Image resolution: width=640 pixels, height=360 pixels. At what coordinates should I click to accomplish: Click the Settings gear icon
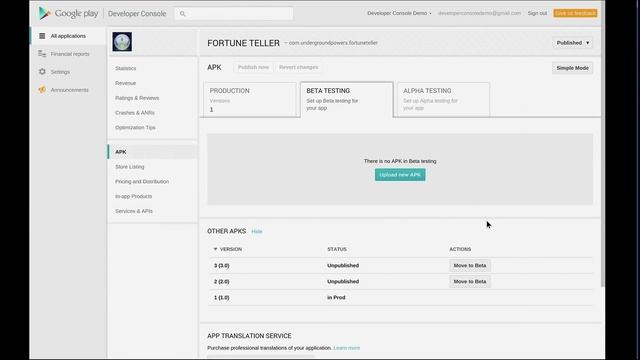click(x=42, y=71)
